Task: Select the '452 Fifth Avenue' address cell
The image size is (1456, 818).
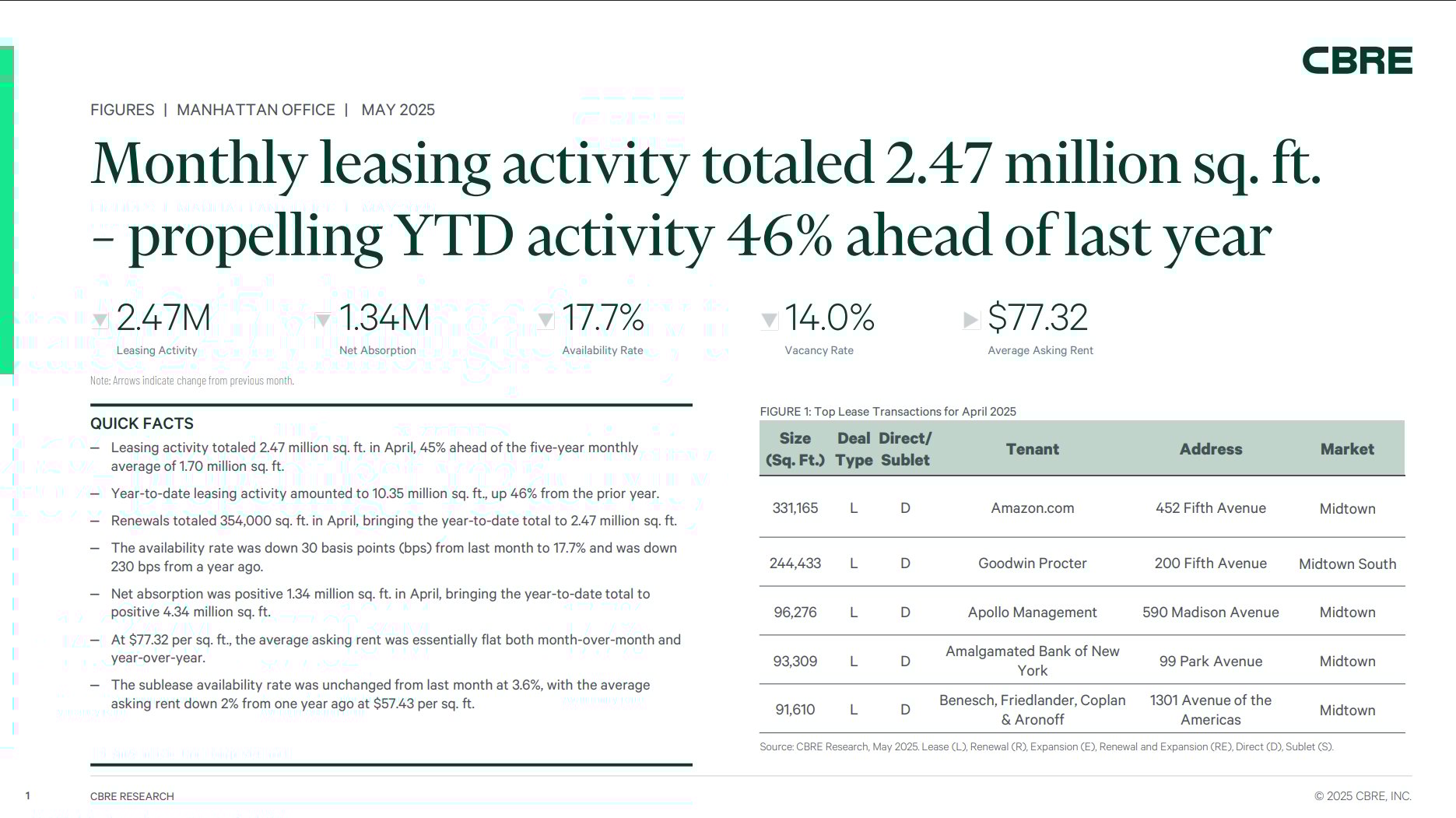Action: [x=1211, y=508]
